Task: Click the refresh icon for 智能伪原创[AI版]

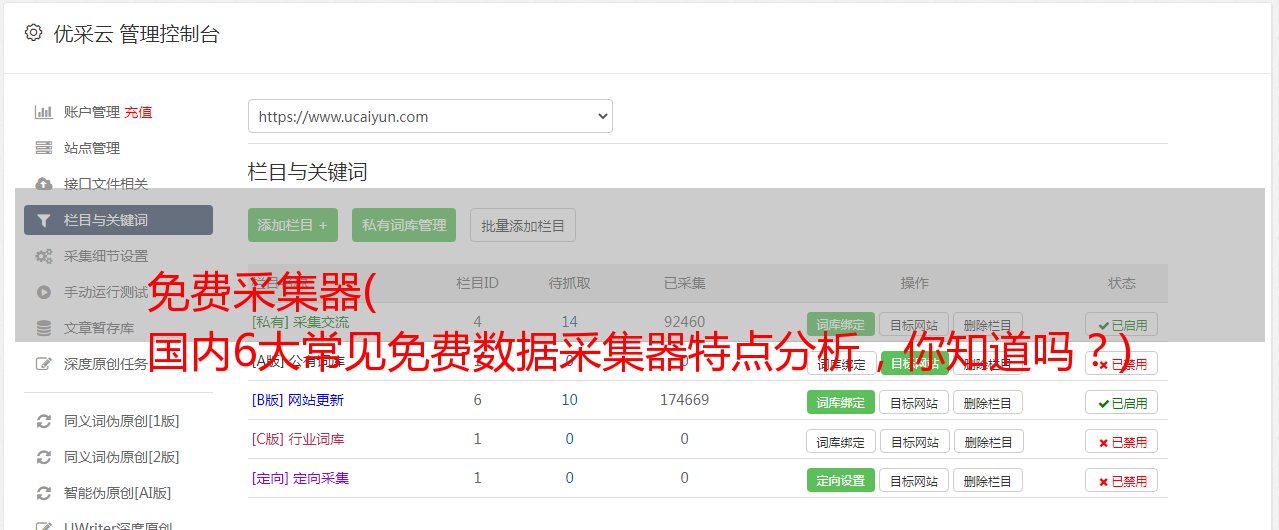Action: (43, 493)
